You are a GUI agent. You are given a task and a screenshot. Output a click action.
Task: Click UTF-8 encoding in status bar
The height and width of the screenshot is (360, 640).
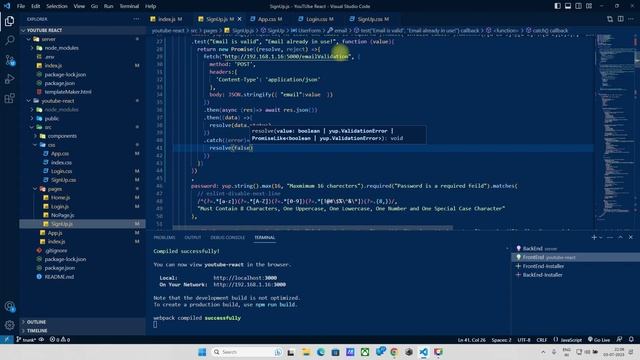point(524,340)
